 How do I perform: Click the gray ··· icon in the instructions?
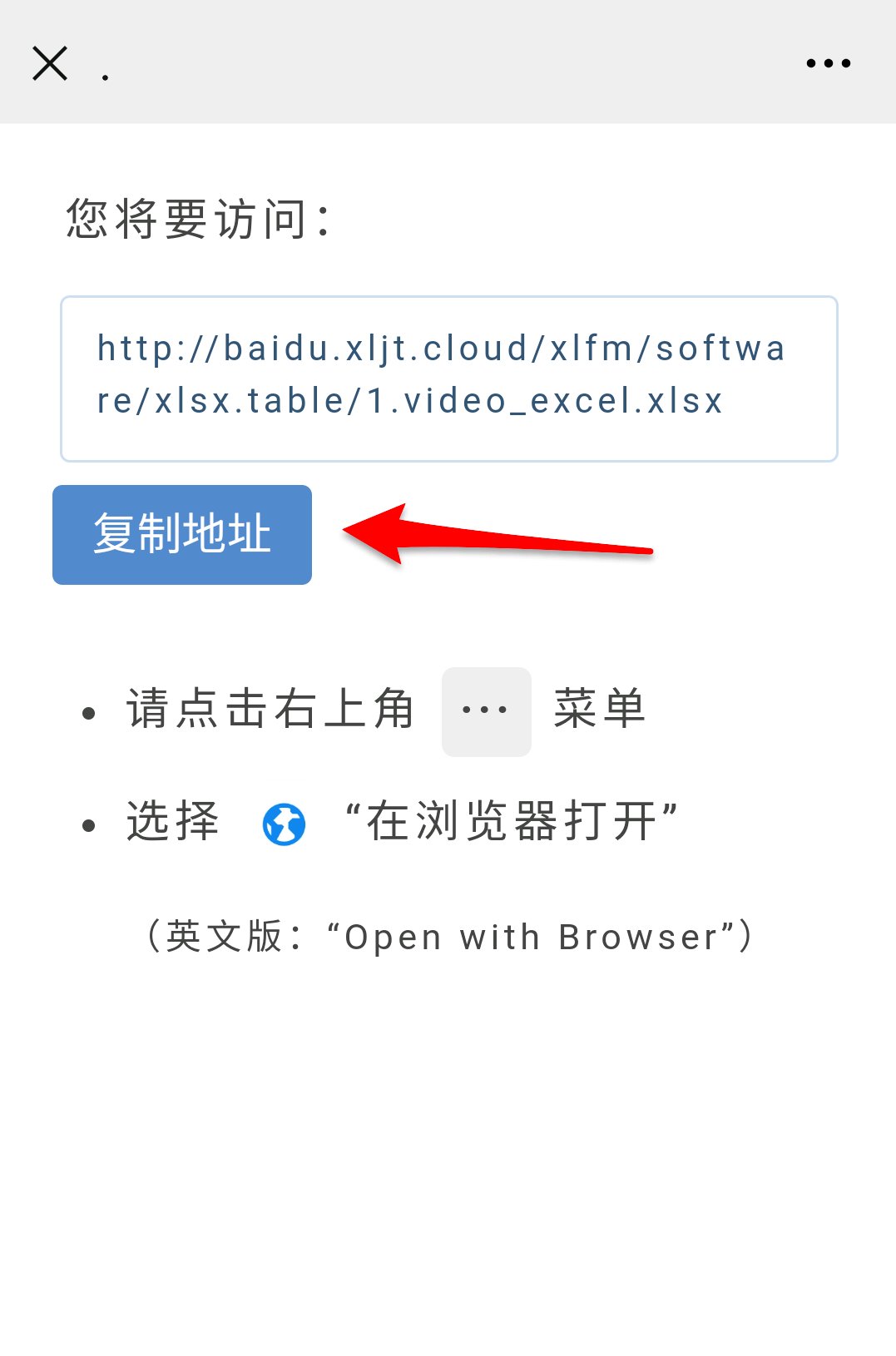tap(487, 711)
